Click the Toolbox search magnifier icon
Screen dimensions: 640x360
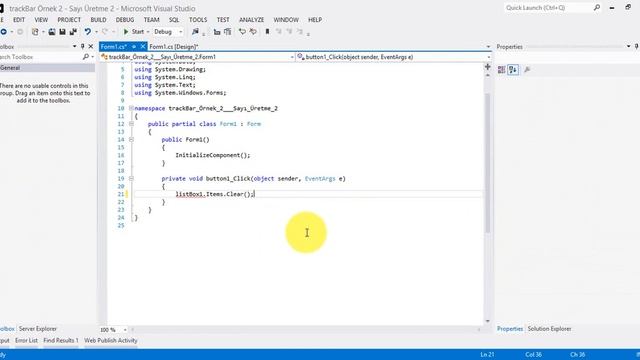[86, 57]
